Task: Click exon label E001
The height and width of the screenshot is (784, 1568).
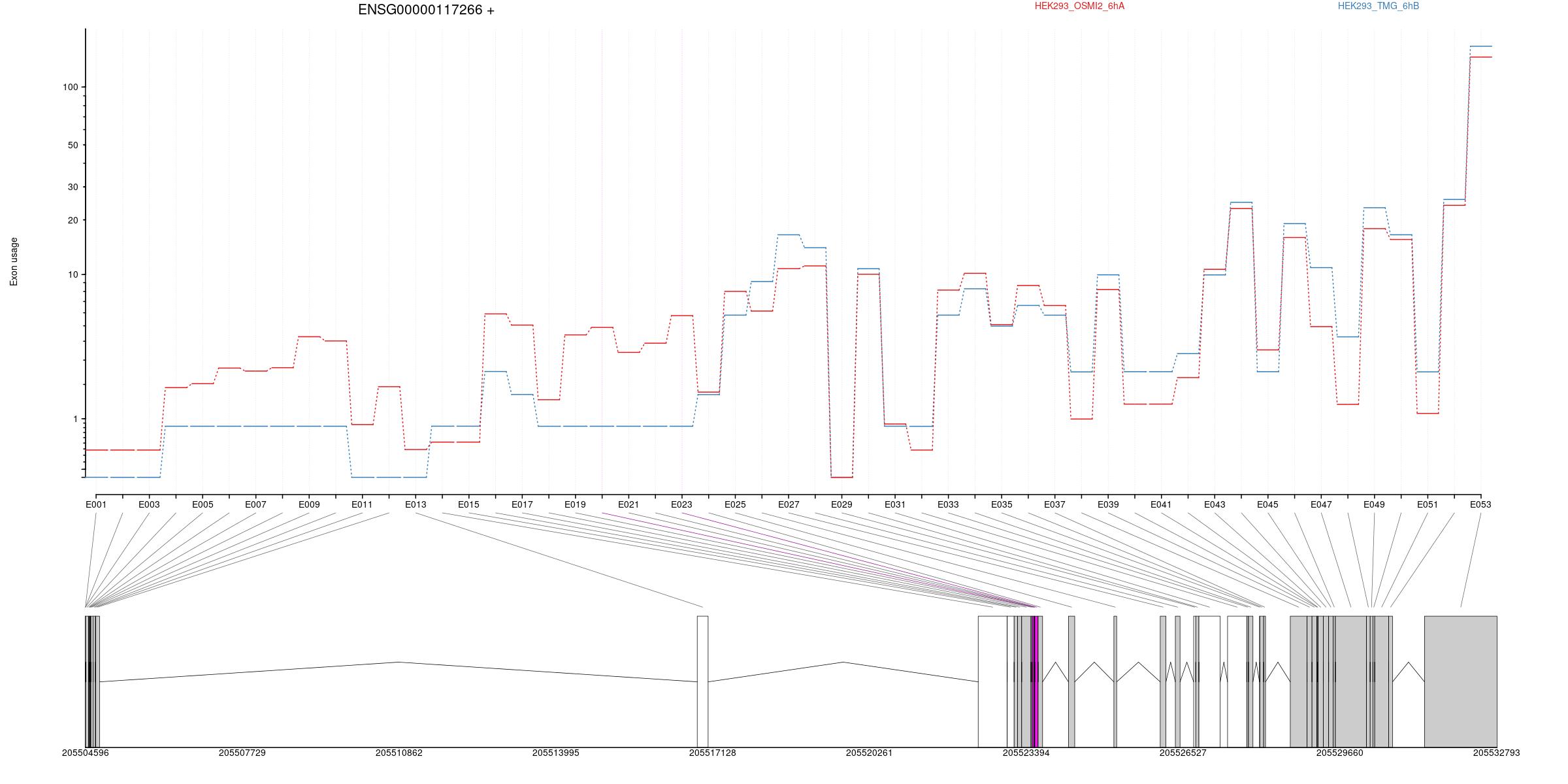Action: click(96, 504)
